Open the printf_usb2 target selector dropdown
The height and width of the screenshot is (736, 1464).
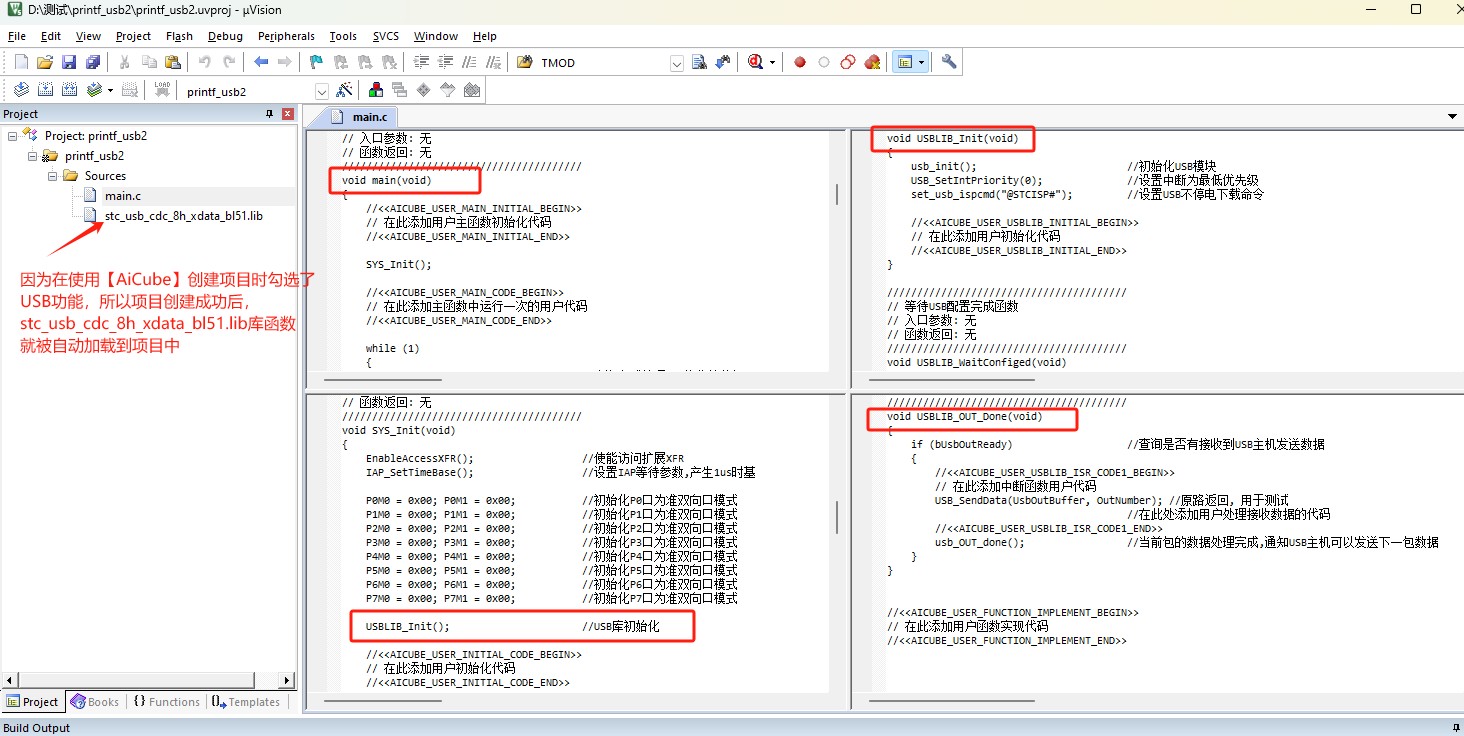coord(322,91)
